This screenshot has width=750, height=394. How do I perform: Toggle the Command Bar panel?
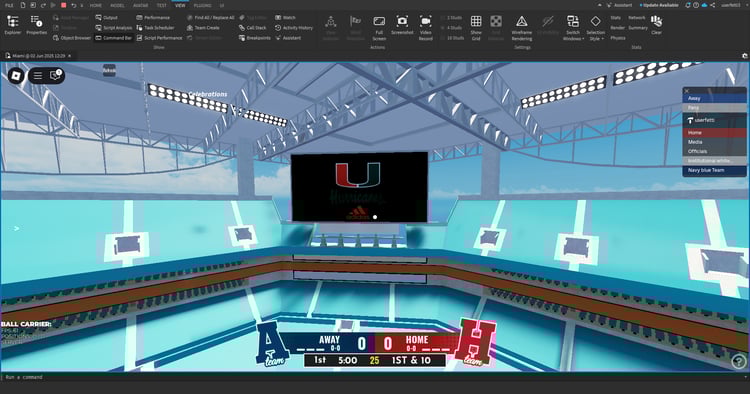pos(113,38)
